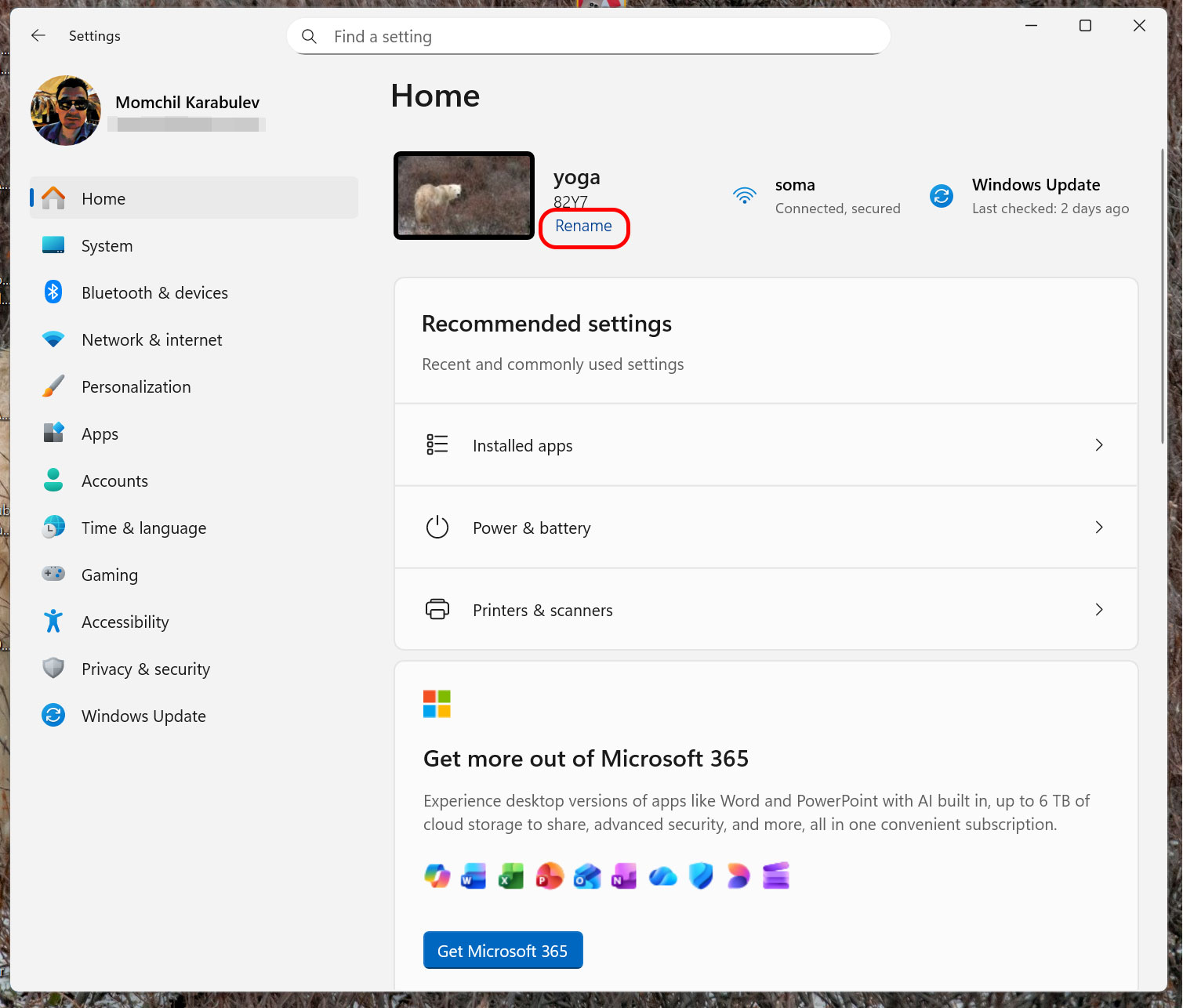Select System in the left navigation
Screen dimensions: 1183x1008
point(107,246)
